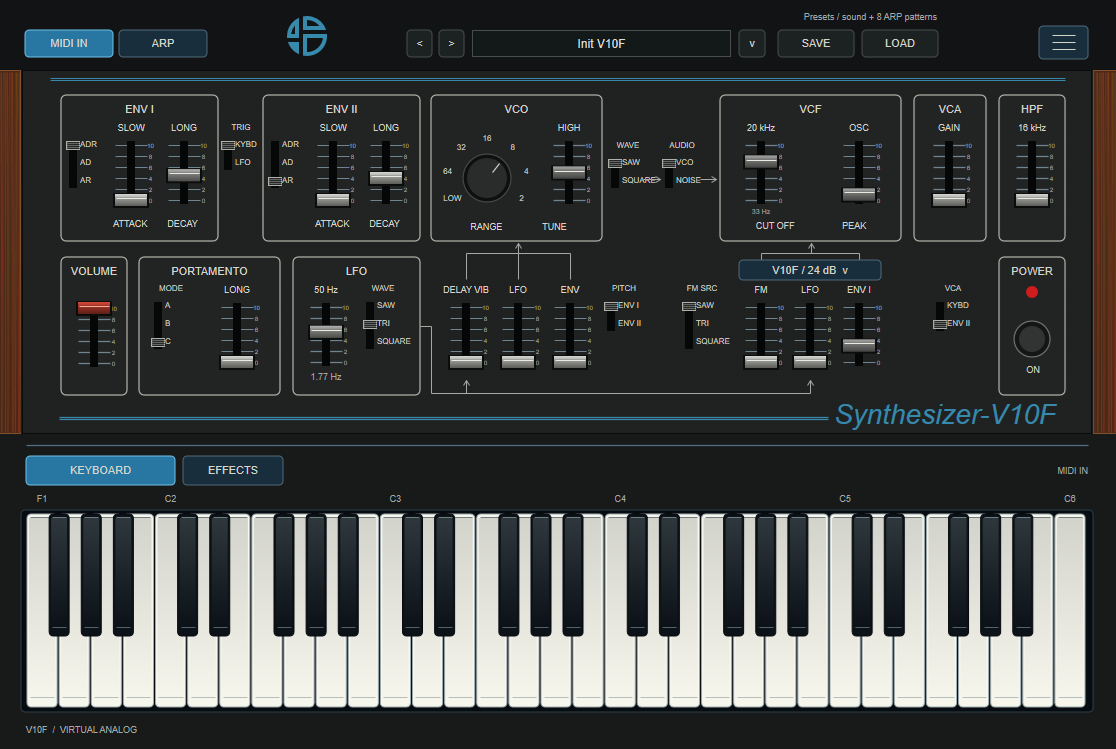This screenshot has width=1116, height=749.
Task: Click ENV II ATTACK slider handle
Action: [x=333, y=199]
